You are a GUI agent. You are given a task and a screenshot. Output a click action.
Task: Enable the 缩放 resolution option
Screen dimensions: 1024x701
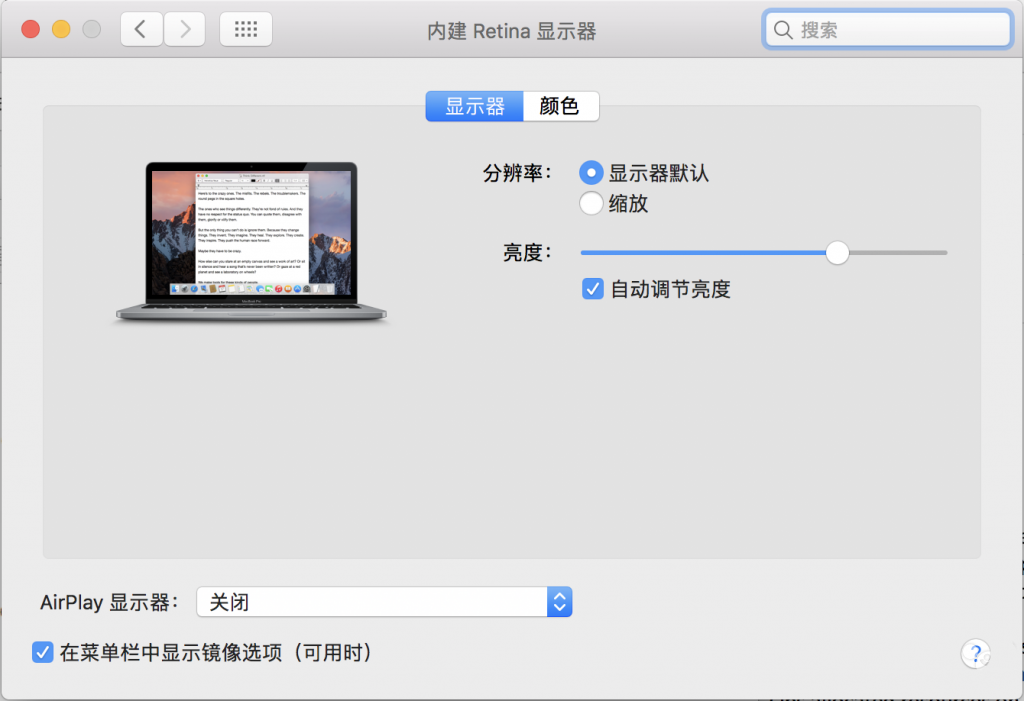click(590, 202)
